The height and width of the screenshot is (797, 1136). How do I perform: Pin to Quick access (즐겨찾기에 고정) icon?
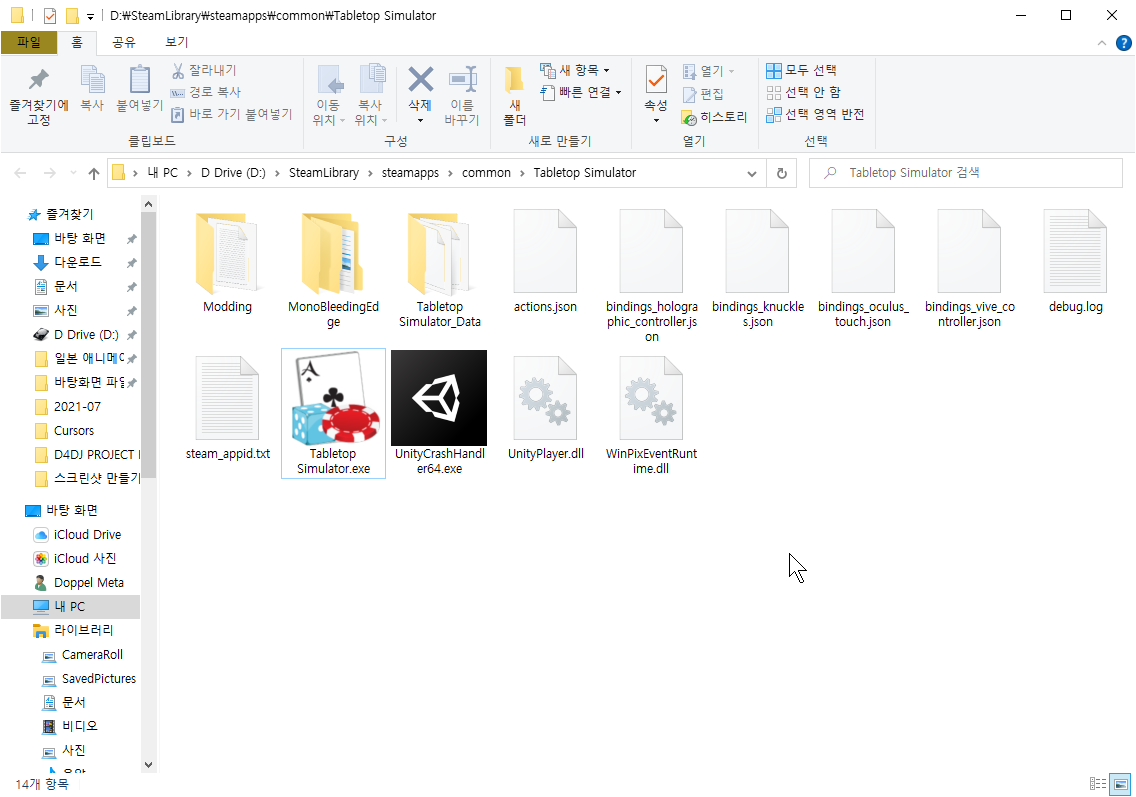[38, 96]
